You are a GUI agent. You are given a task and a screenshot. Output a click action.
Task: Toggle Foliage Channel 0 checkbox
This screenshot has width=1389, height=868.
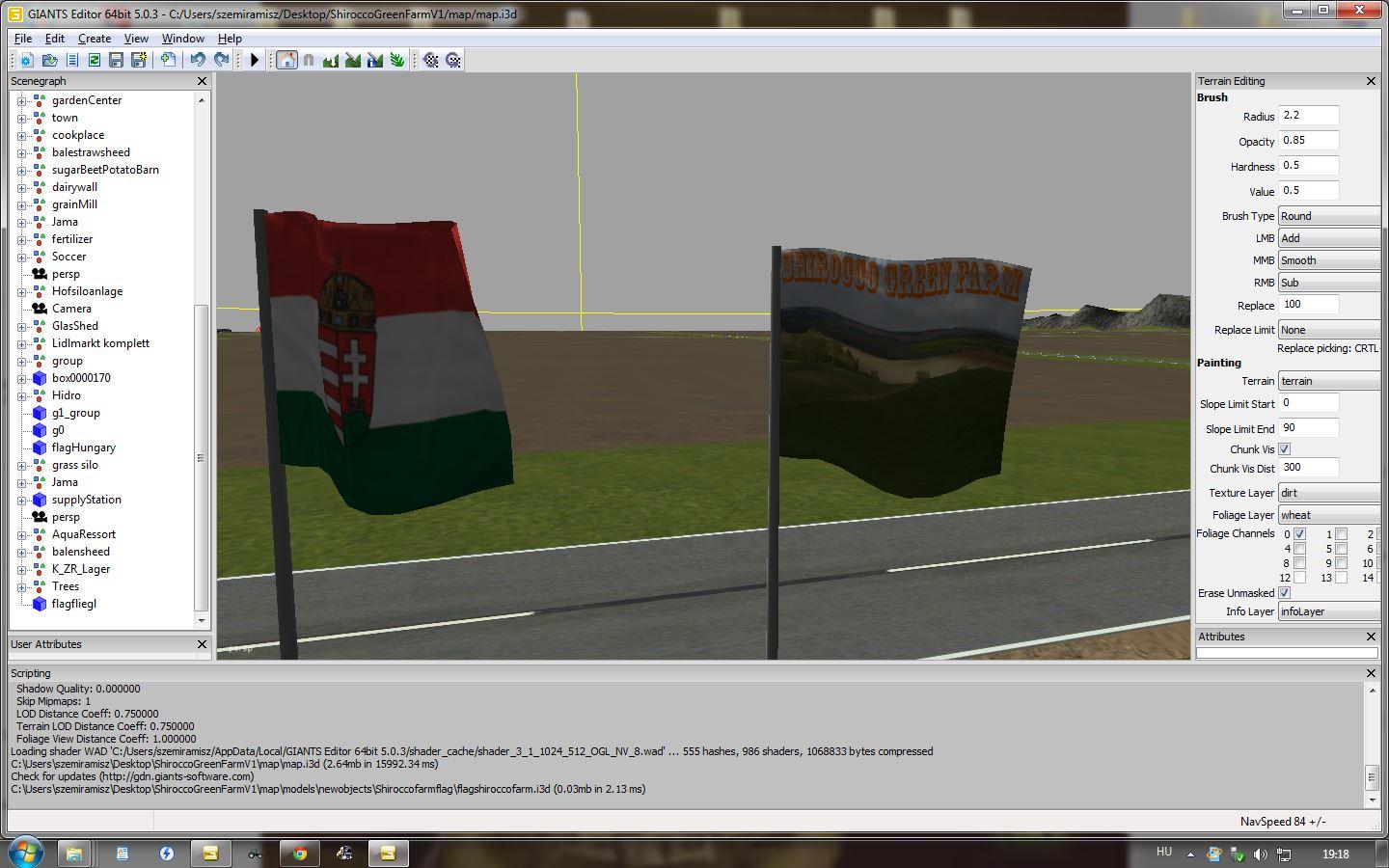1299,534
